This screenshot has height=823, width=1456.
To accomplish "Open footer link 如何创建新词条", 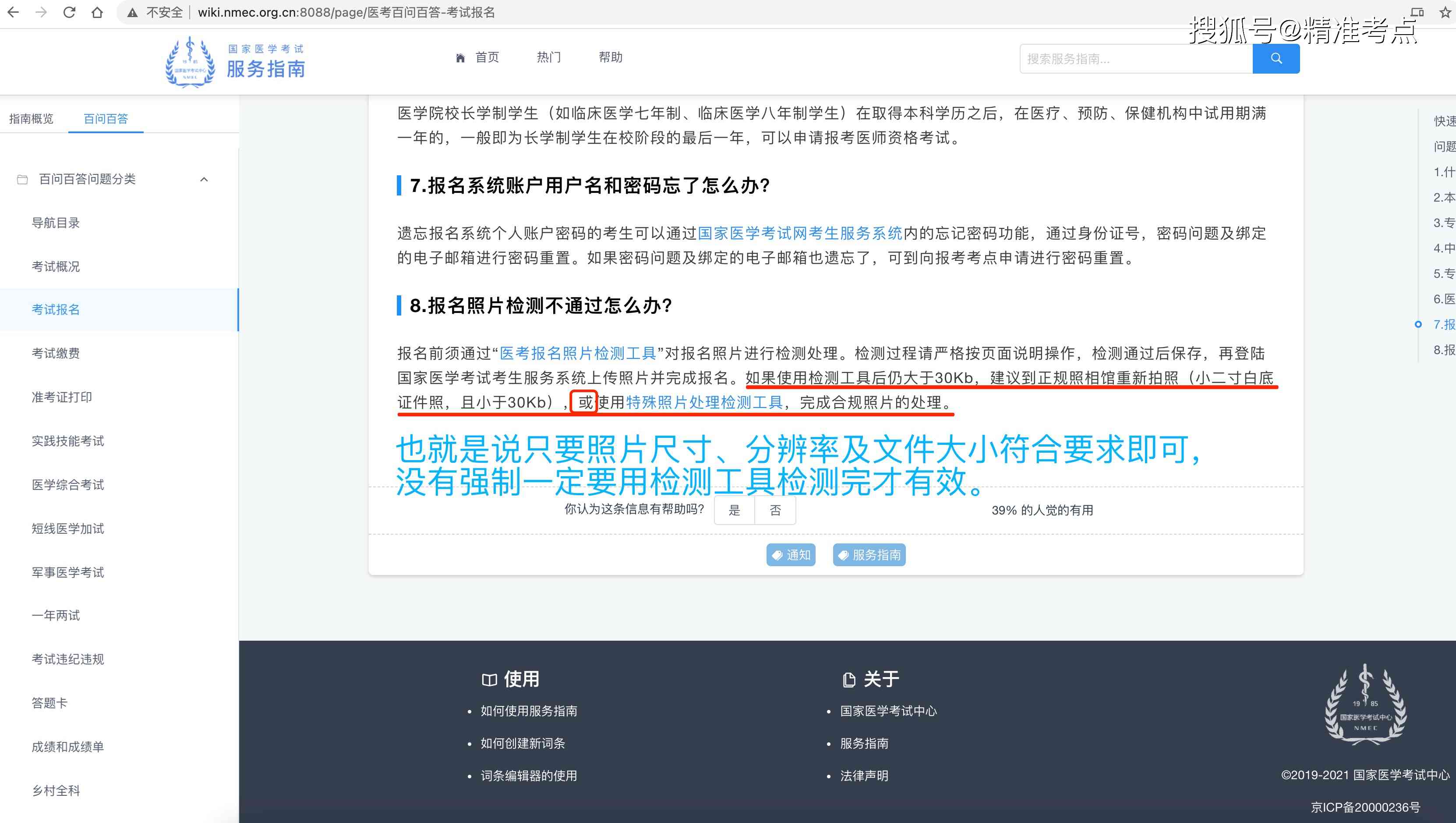I will click(x=523, y=743).
